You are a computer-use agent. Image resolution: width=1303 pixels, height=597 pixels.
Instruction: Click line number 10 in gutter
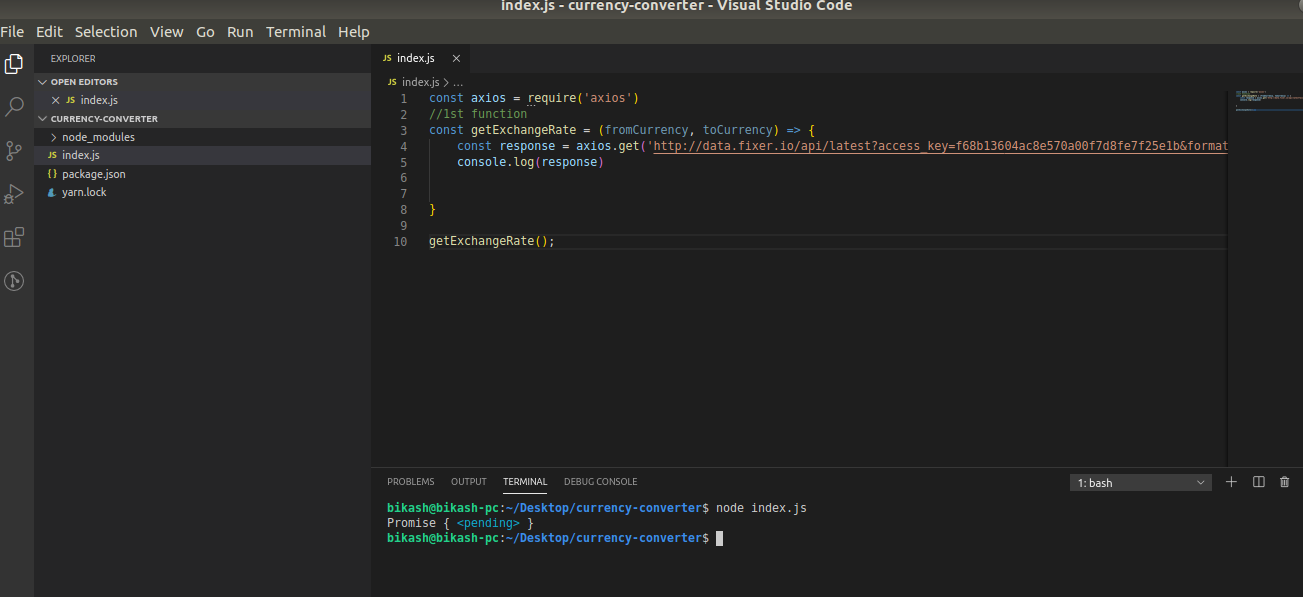pyautogui.click(x=401, y=241)
